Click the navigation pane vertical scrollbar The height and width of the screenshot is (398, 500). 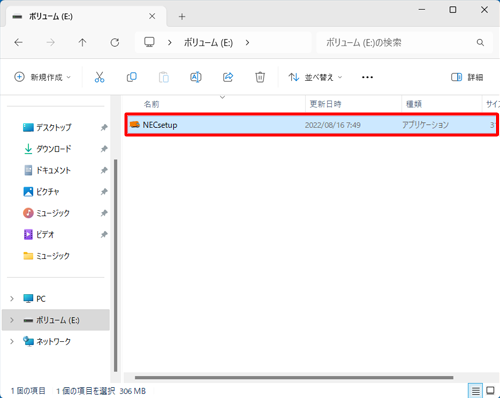point(116,265)
